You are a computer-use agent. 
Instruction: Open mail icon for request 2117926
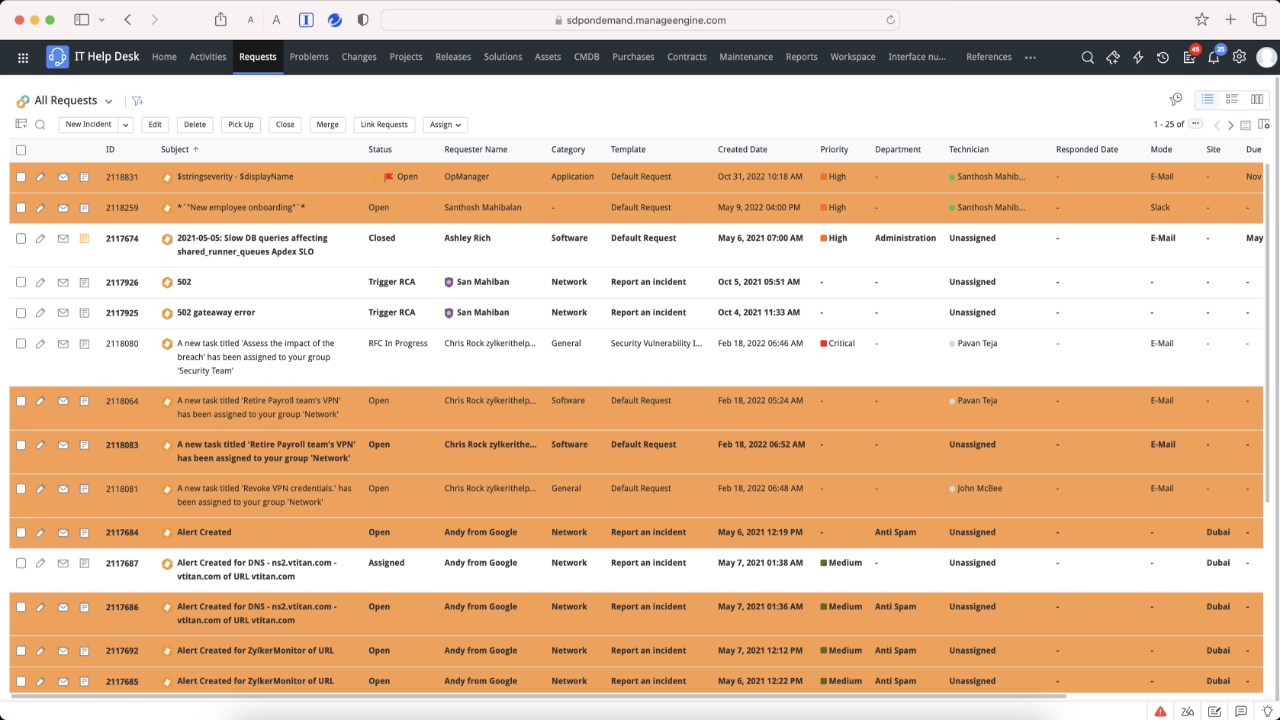[x=63, y=282]
